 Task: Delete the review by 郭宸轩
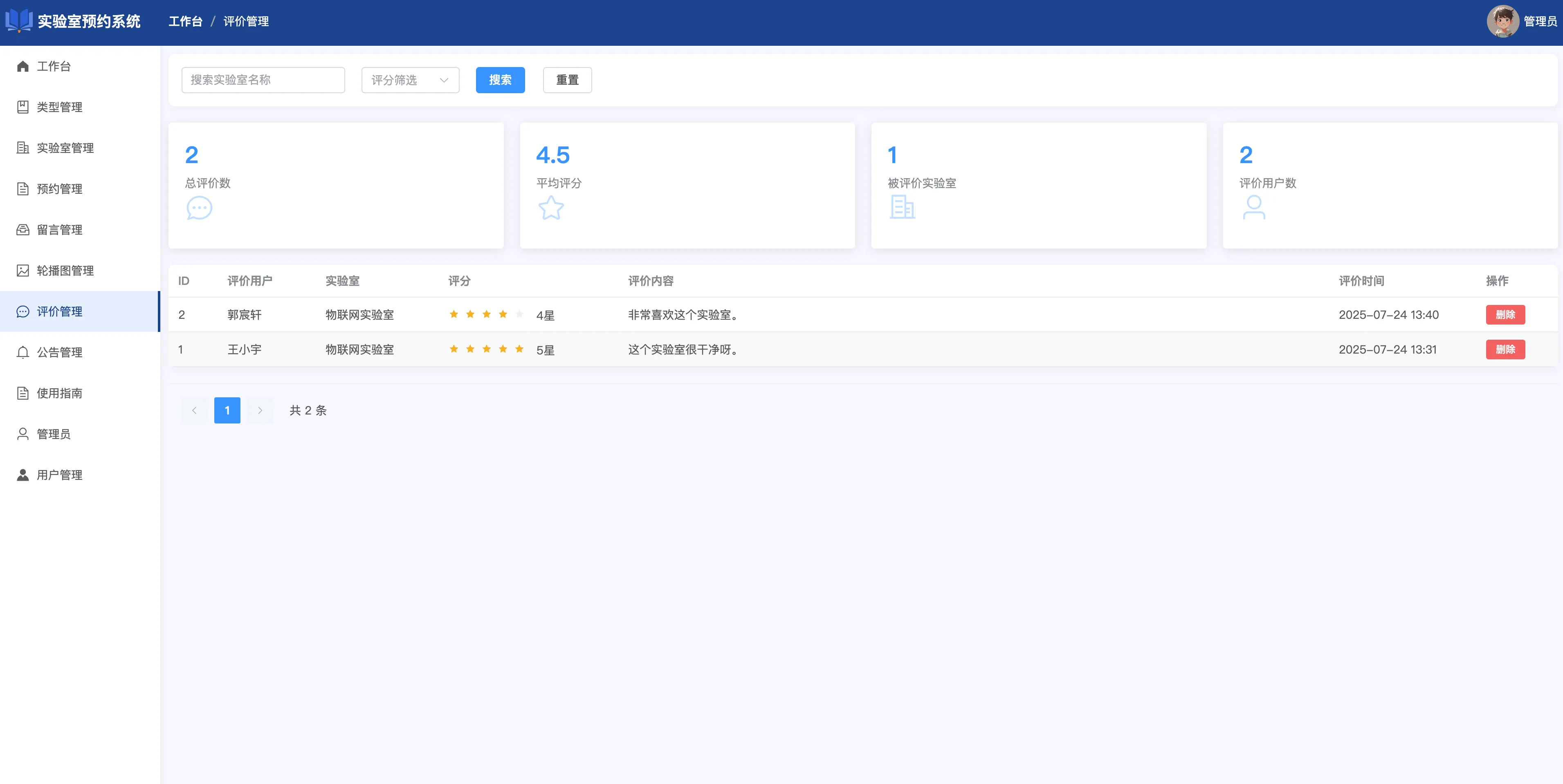point(1505,315)
